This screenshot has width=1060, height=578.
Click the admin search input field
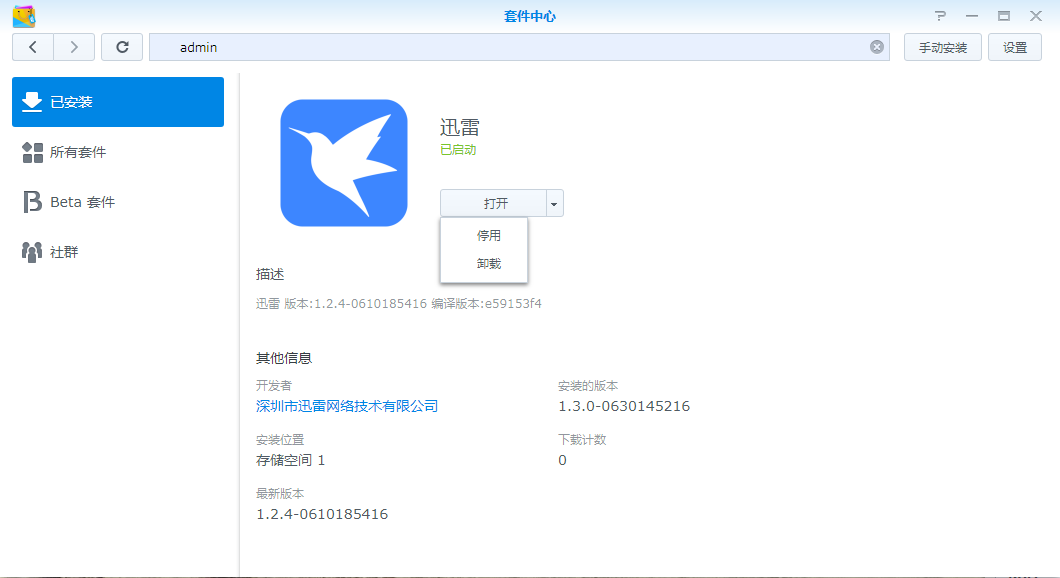tap(500, 47)
